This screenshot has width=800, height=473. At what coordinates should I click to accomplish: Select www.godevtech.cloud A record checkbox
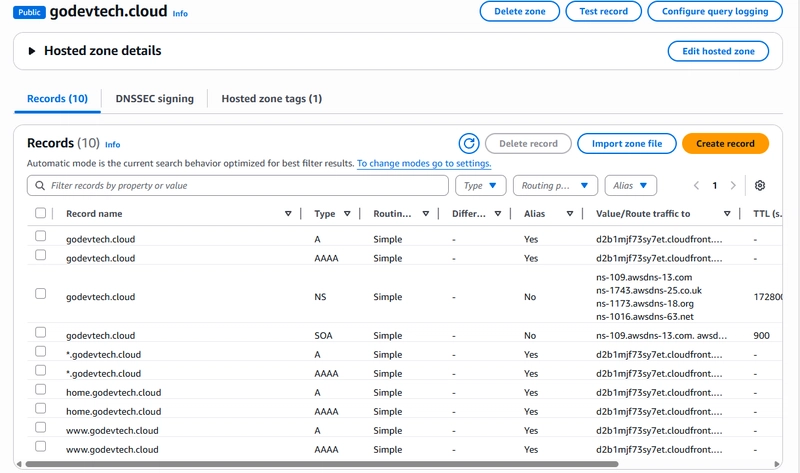click(x=40, y=427)
